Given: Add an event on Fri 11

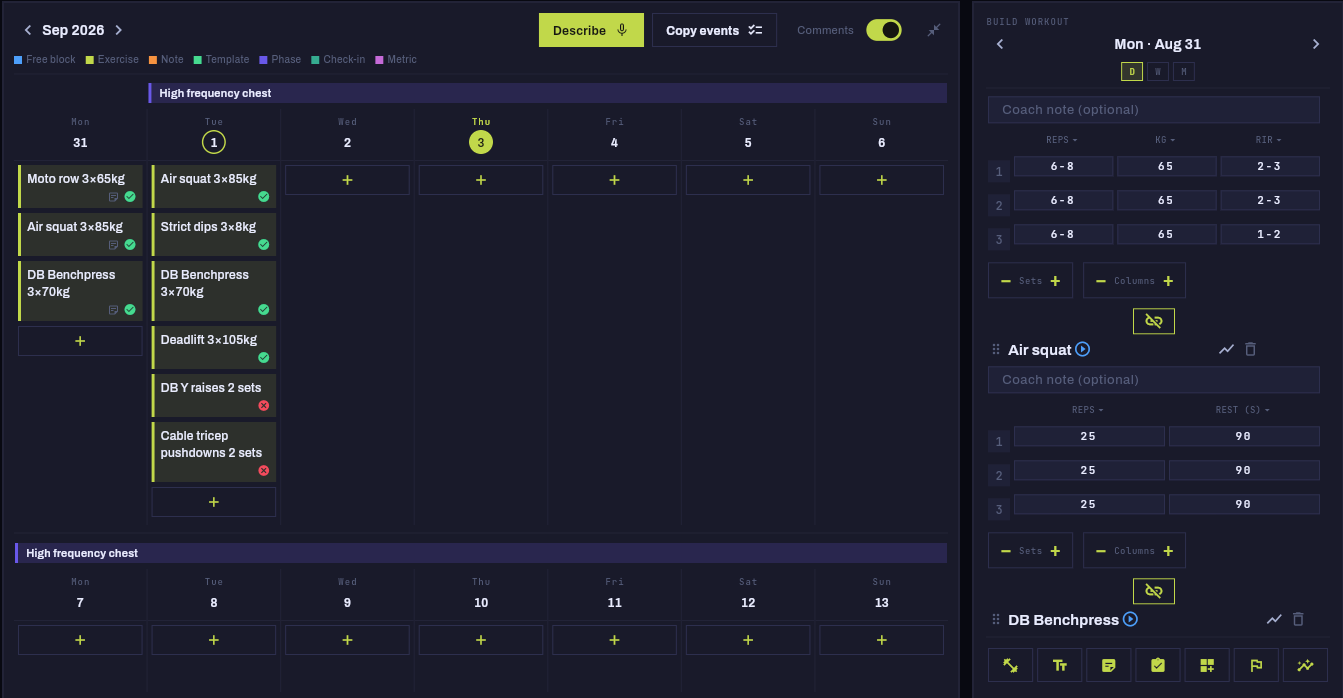Looking at the screenshot, I should click(614, 640).
